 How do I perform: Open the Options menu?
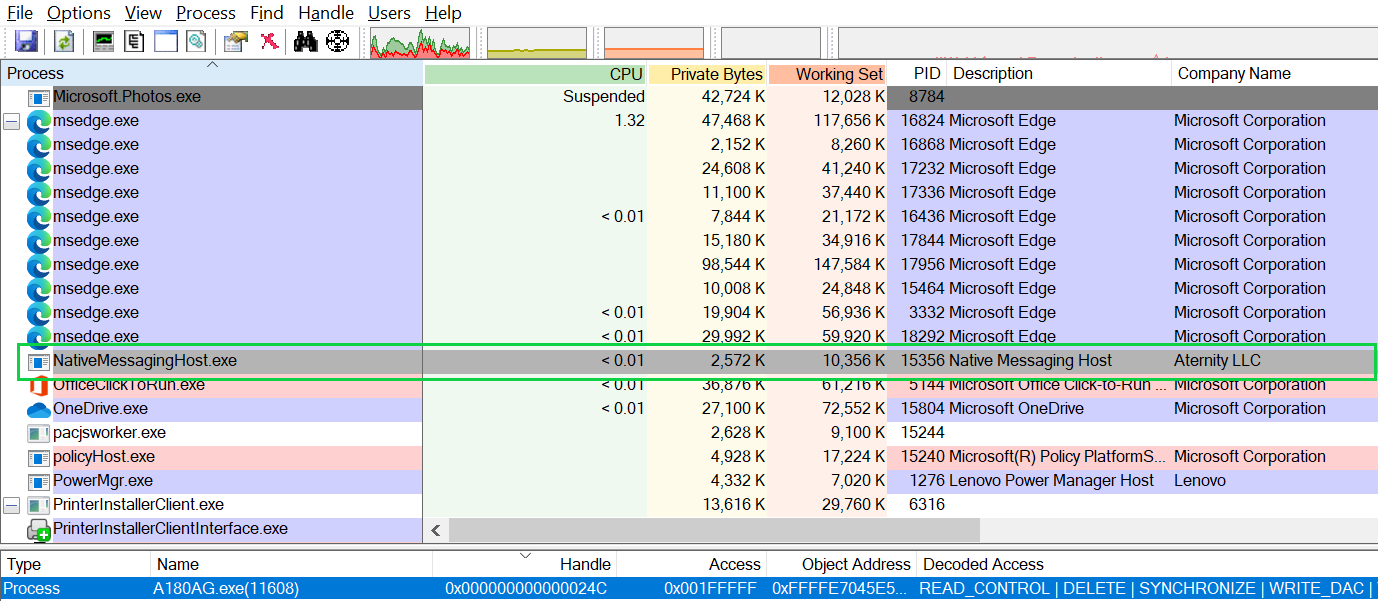pos(79,13)
